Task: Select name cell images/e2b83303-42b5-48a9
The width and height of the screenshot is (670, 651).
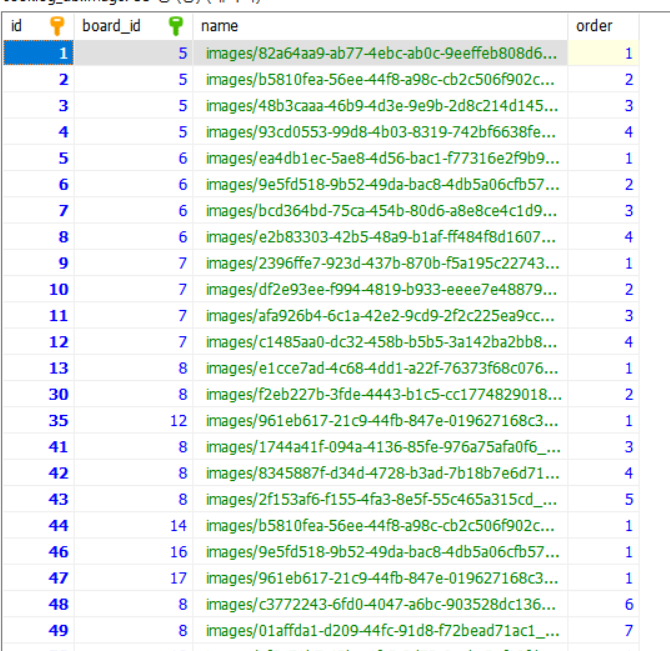Action: [380, 237]
